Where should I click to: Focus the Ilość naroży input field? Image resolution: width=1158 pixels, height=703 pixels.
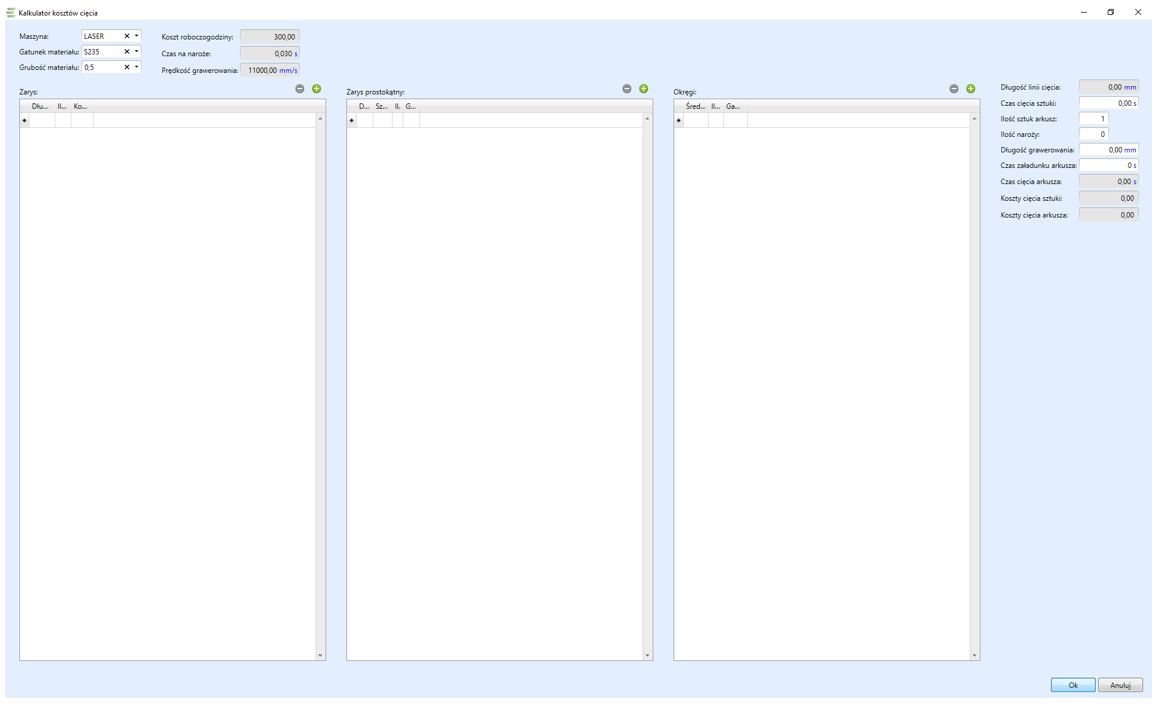(1093, 134)
